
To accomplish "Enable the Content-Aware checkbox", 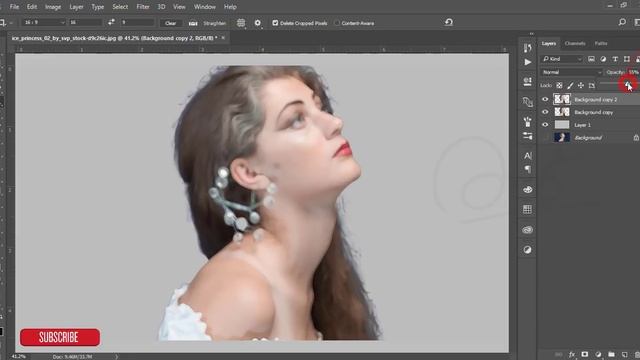I will [x=337, y=23].
